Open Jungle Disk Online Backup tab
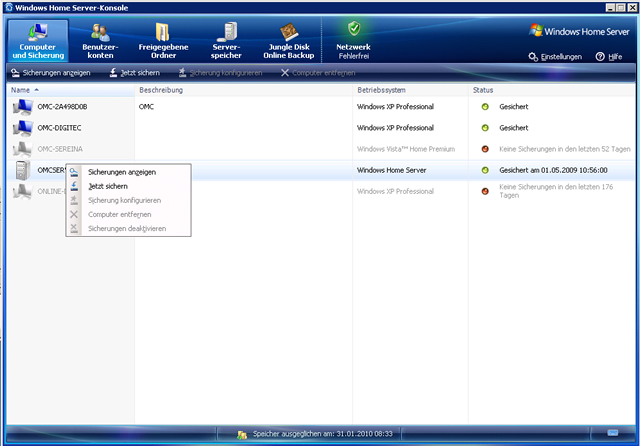The width and height of the screenshot is (640, 446). coord(289,41)
